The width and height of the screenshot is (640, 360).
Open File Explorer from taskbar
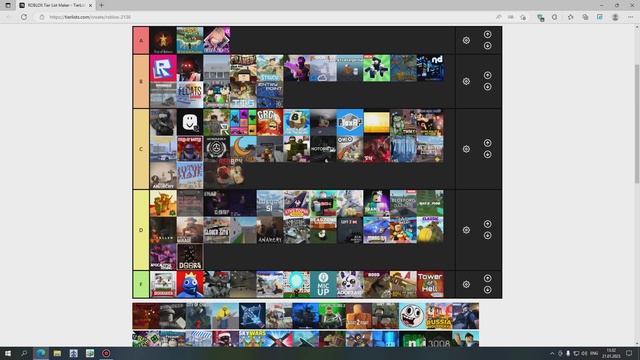(x=57, y=353)
